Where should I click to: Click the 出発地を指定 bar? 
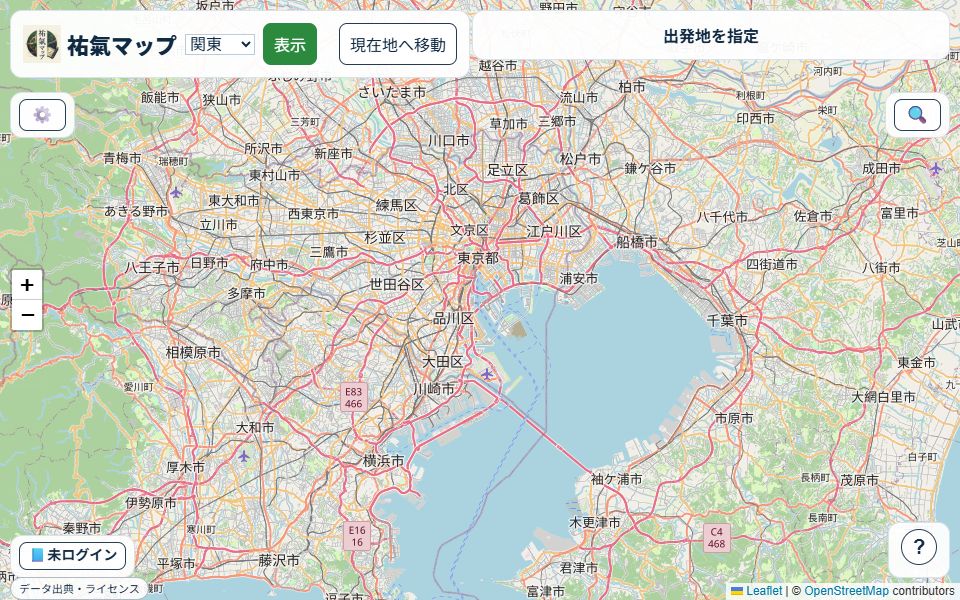click(x=711, y=36)
